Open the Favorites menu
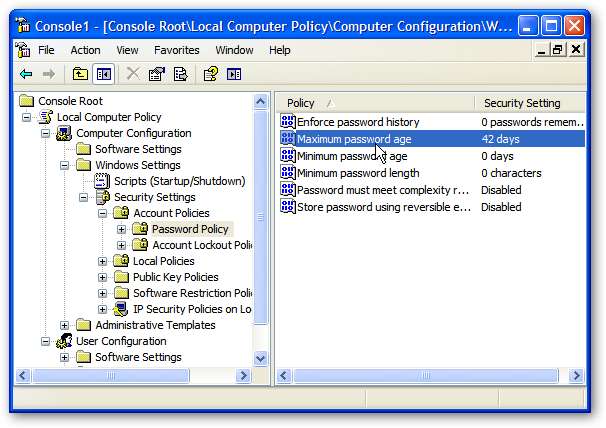 pyautogui.click(x=176, y=50)
